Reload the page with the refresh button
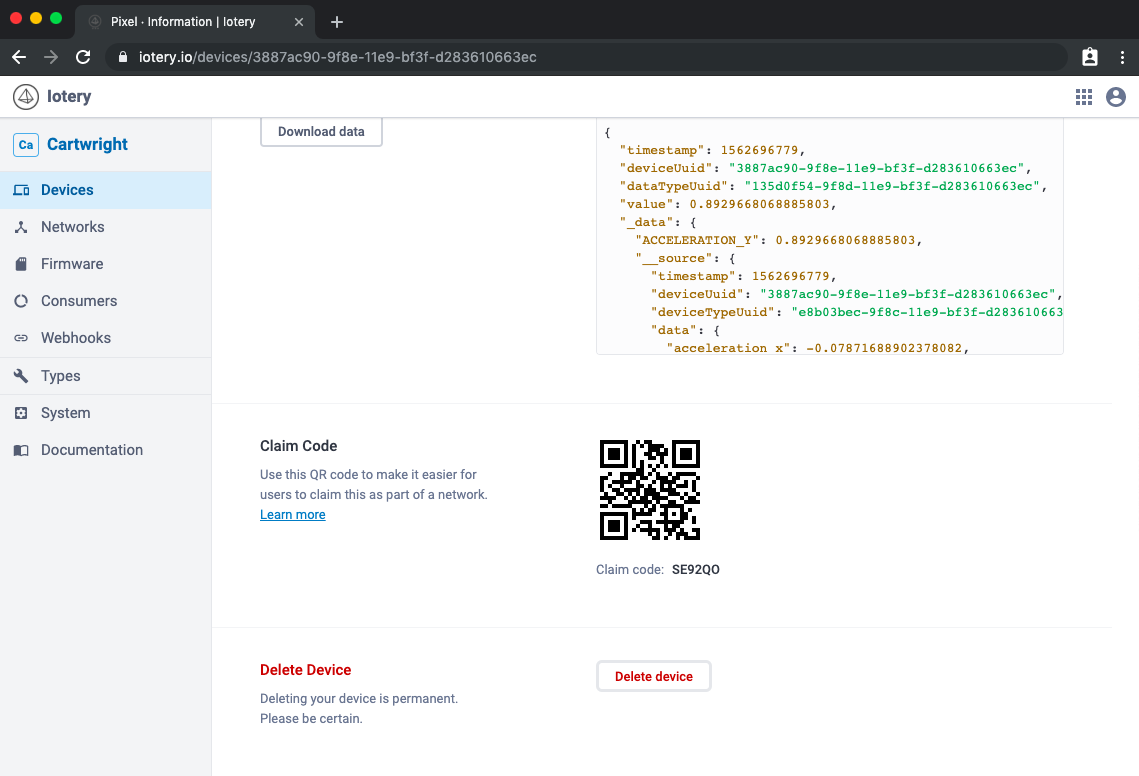Viewport: 1139px width, 776px height. [83, 57]
